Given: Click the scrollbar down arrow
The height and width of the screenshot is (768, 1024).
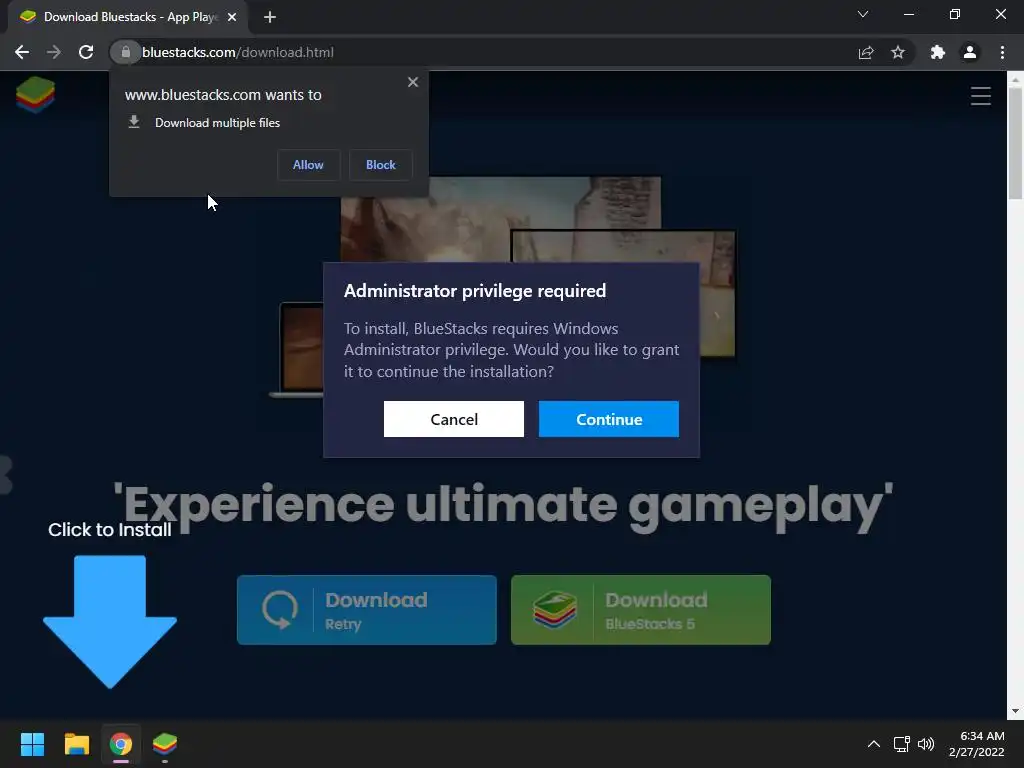Looking at the screenshot, I should (x=1015, y=711).
